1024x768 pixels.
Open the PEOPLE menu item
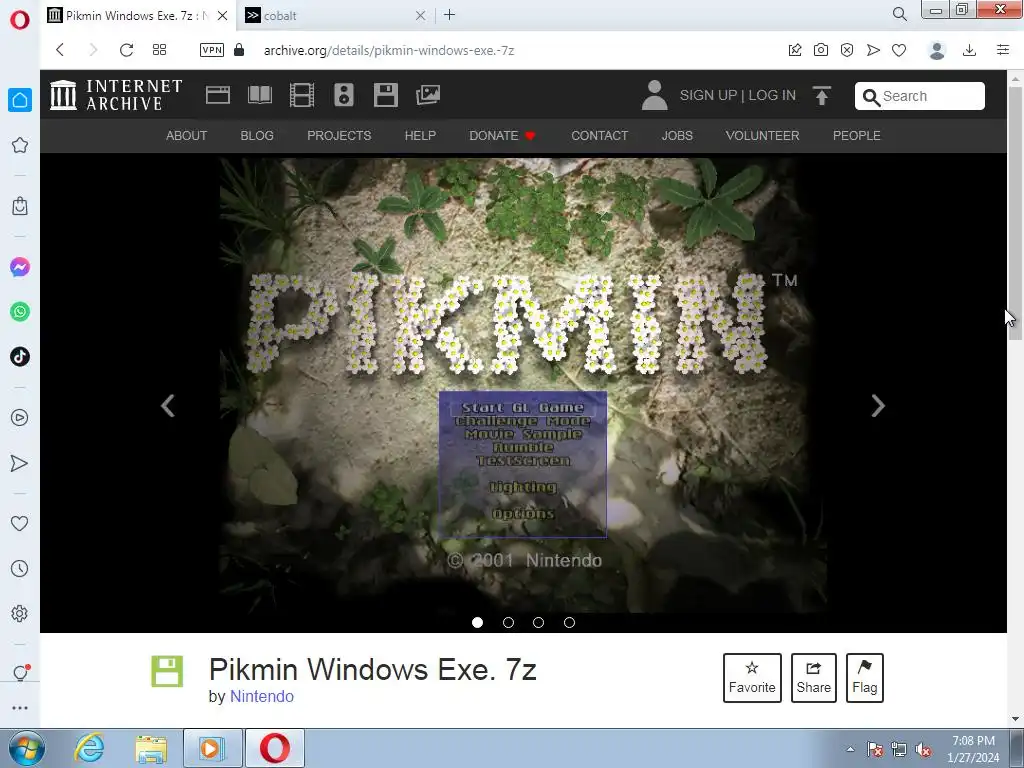click(856, 135)
